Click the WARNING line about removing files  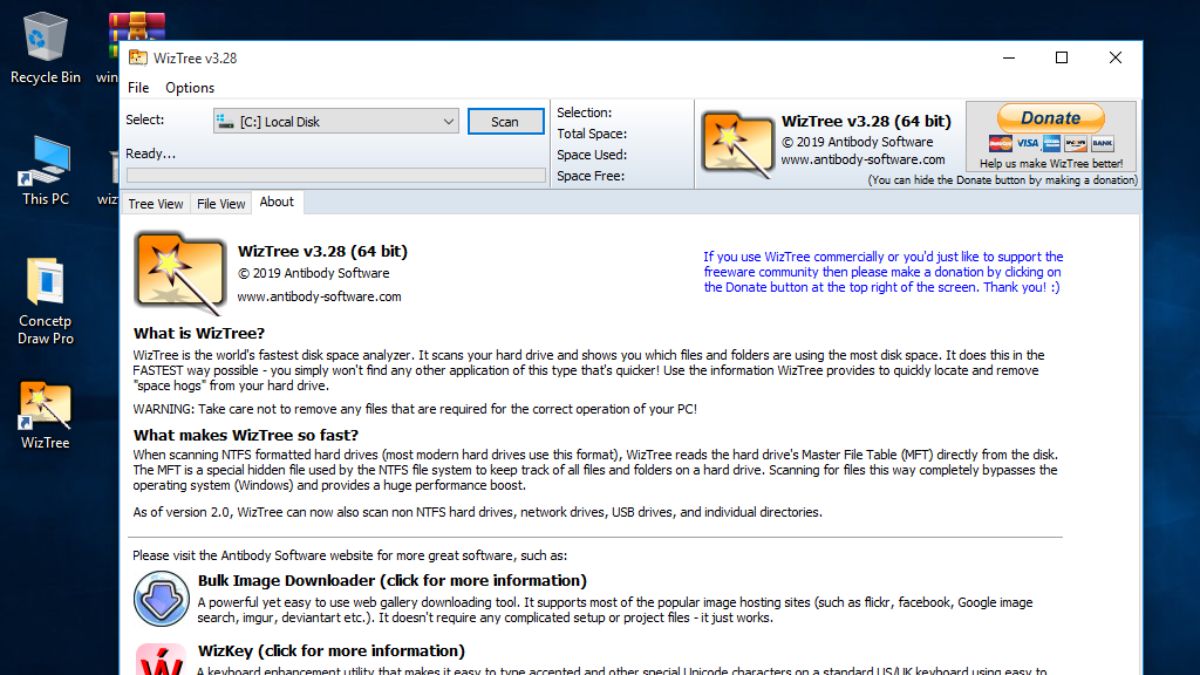pyautogui.click(x=415, y=409)
